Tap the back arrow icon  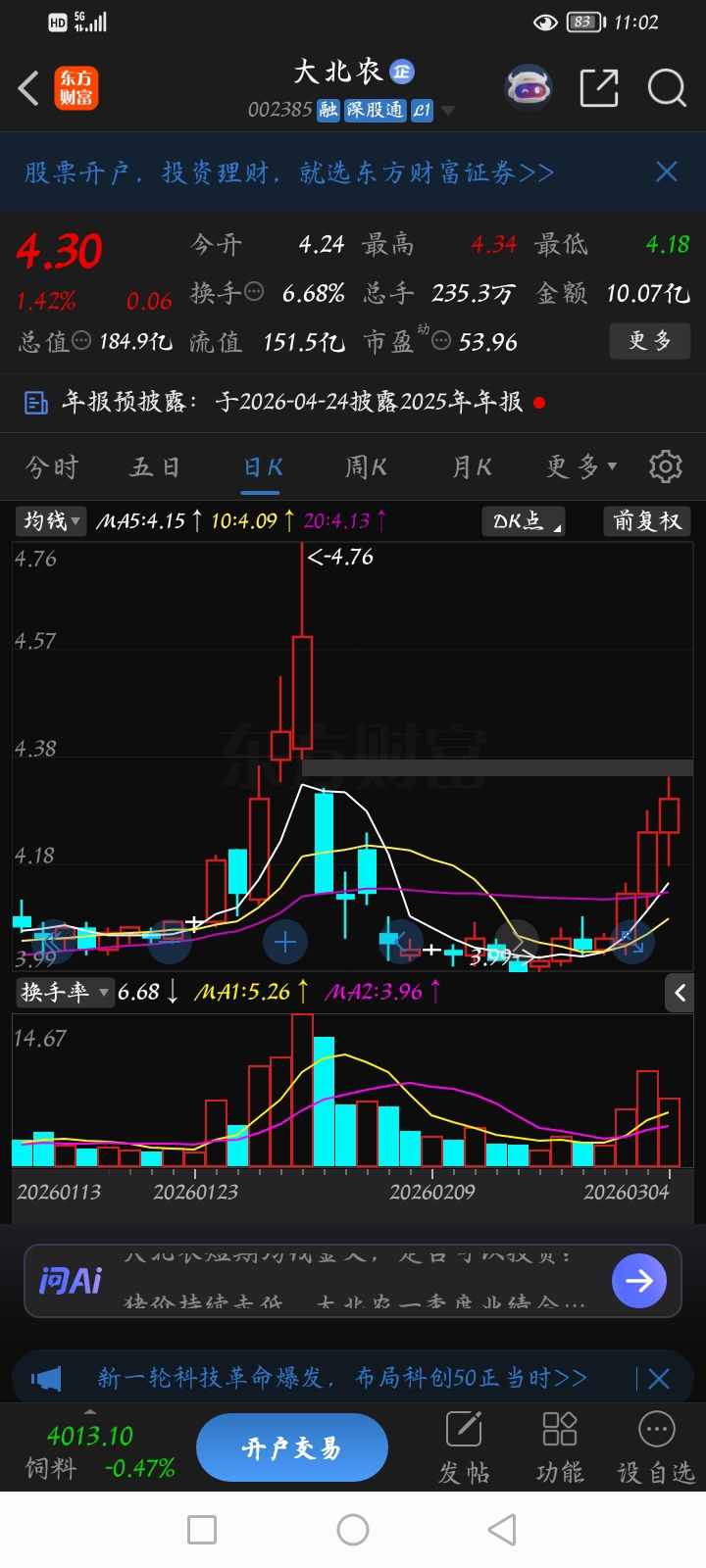pyautogui.click(x=29, y=88)
